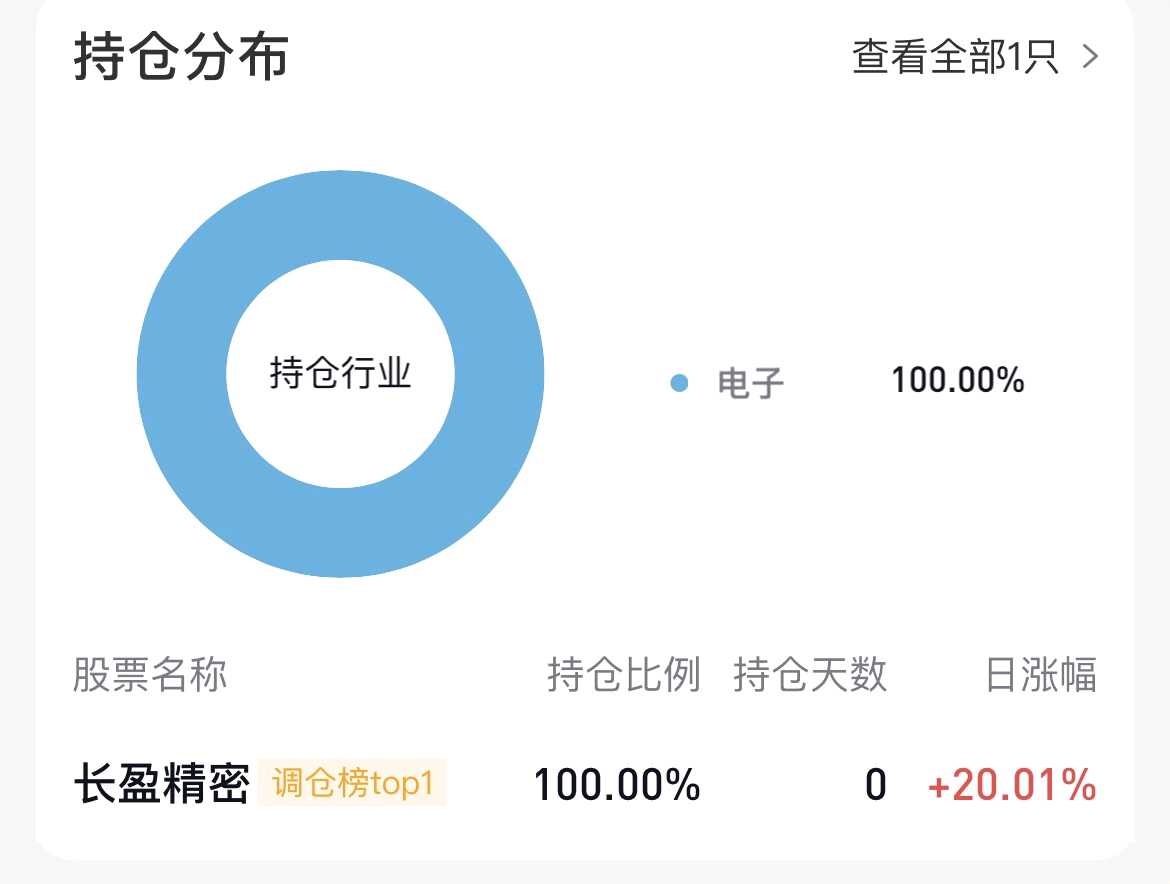The height and width of the screenshot is (884, 1170).
Task: Sort by the 股票名称 column header
Action: (150, 675)
